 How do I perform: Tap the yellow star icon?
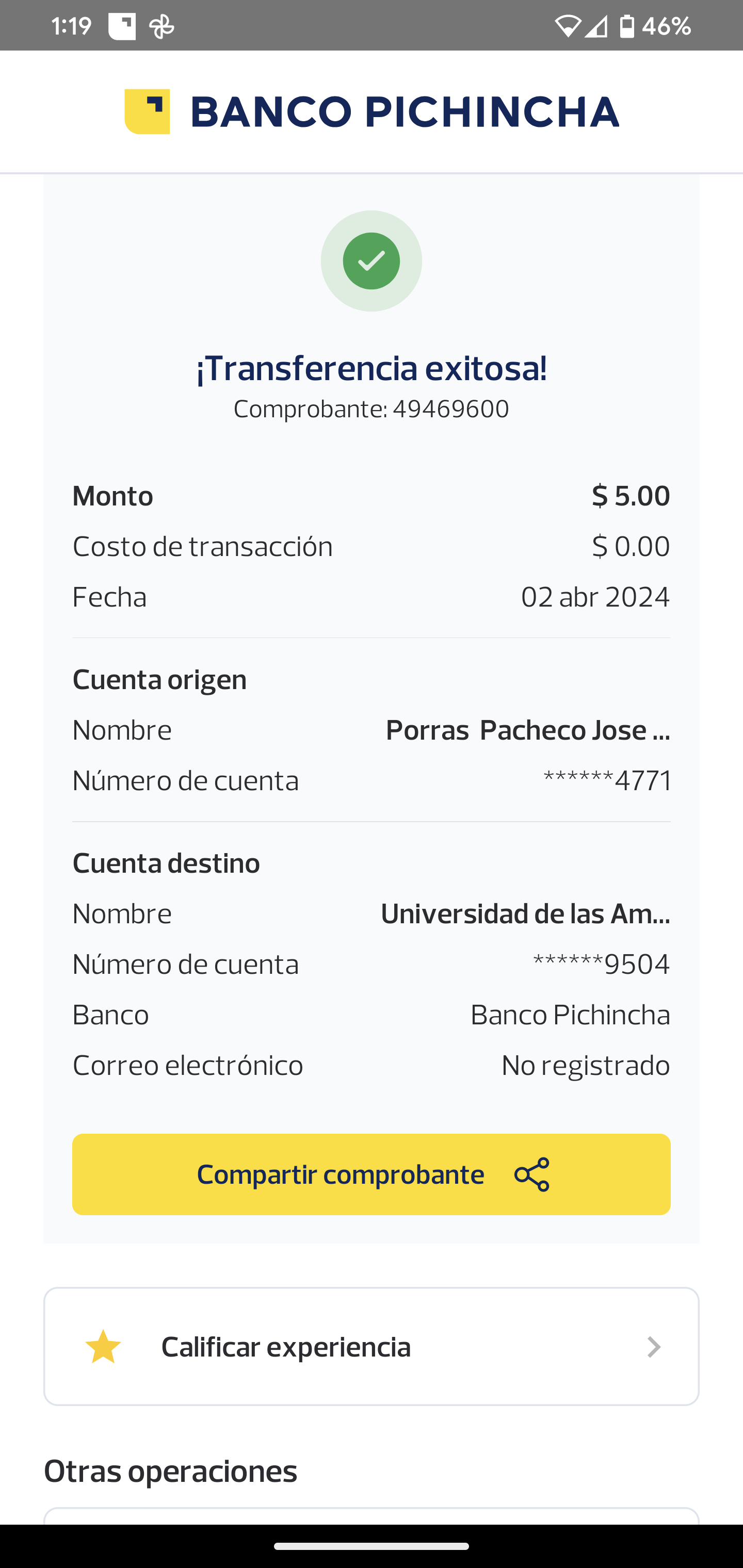tap(103, 1346)
